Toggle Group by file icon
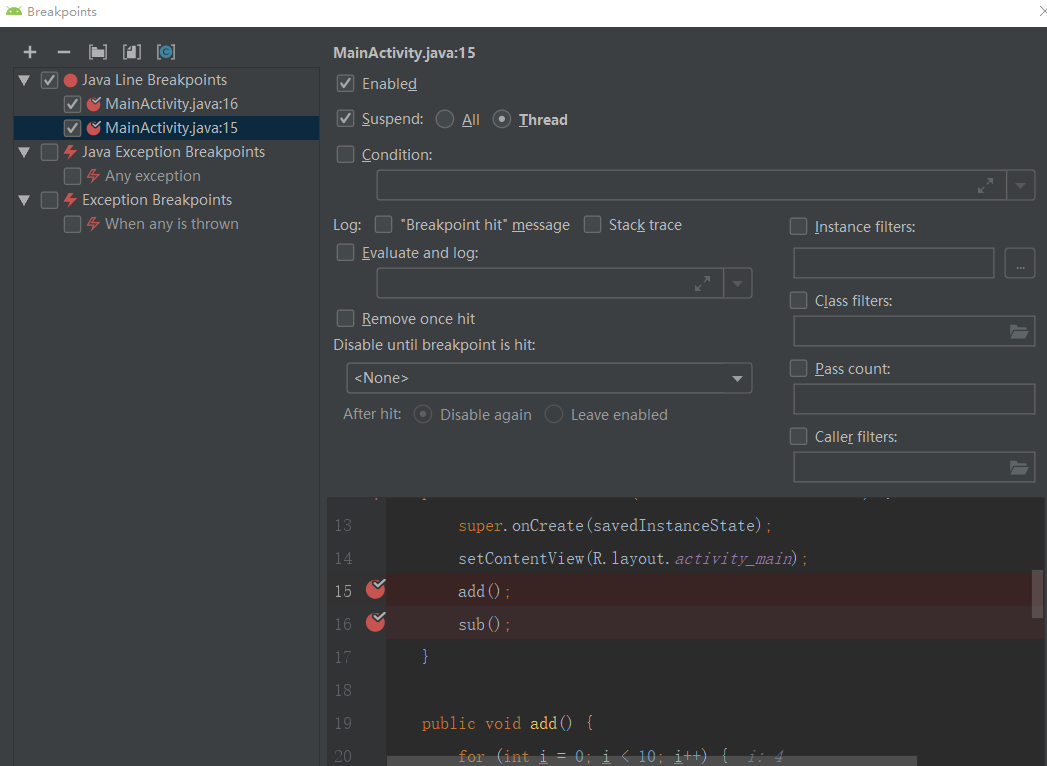The height and width of the screenshot is (766, 1047). 132,52
